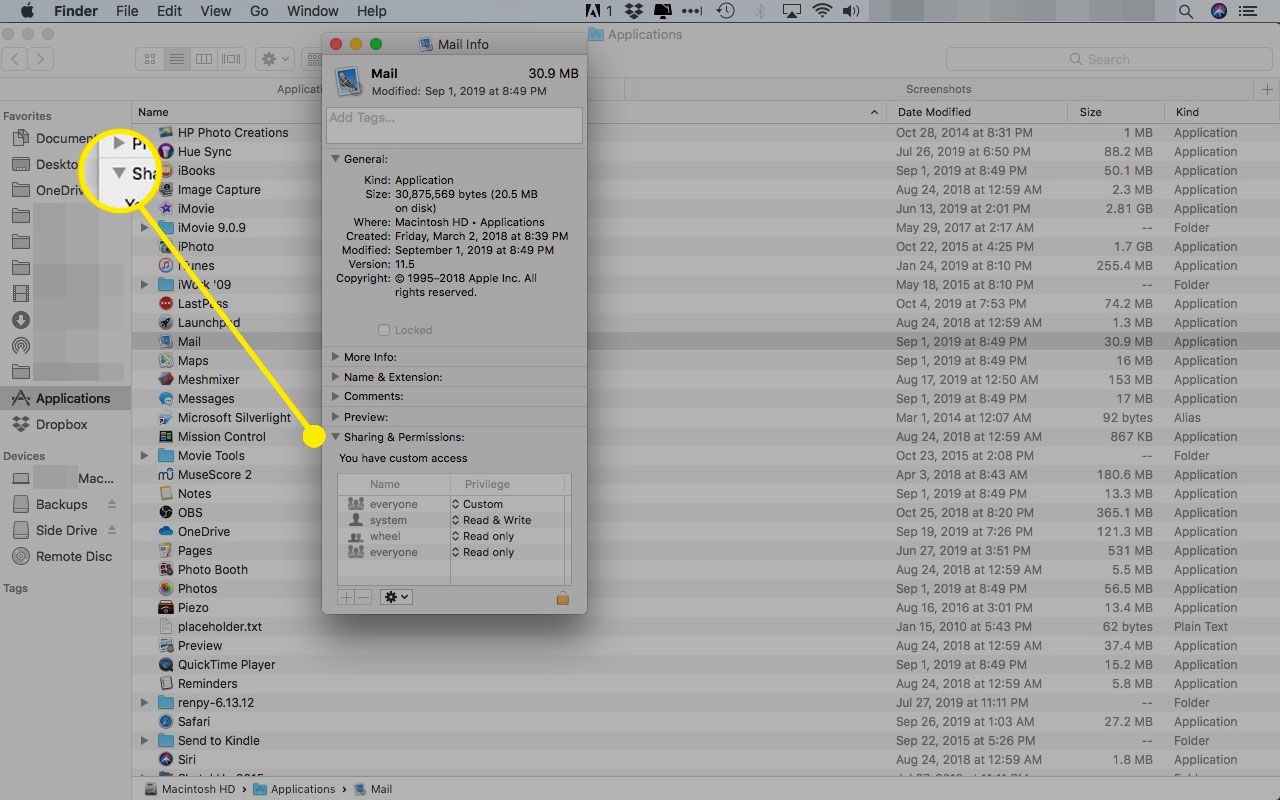The width and height of the screenshot is (1280, 800).
Task: Click the OBS app icon
Action: pyautogui.click(x=167, y=512)
